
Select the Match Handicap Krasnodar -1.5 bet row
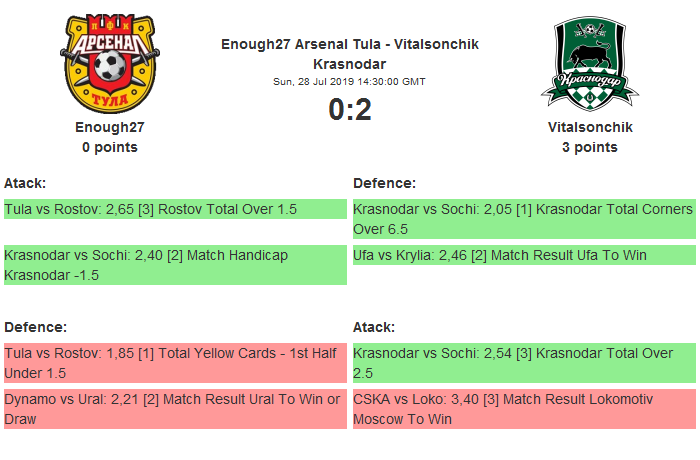[175, 265]
